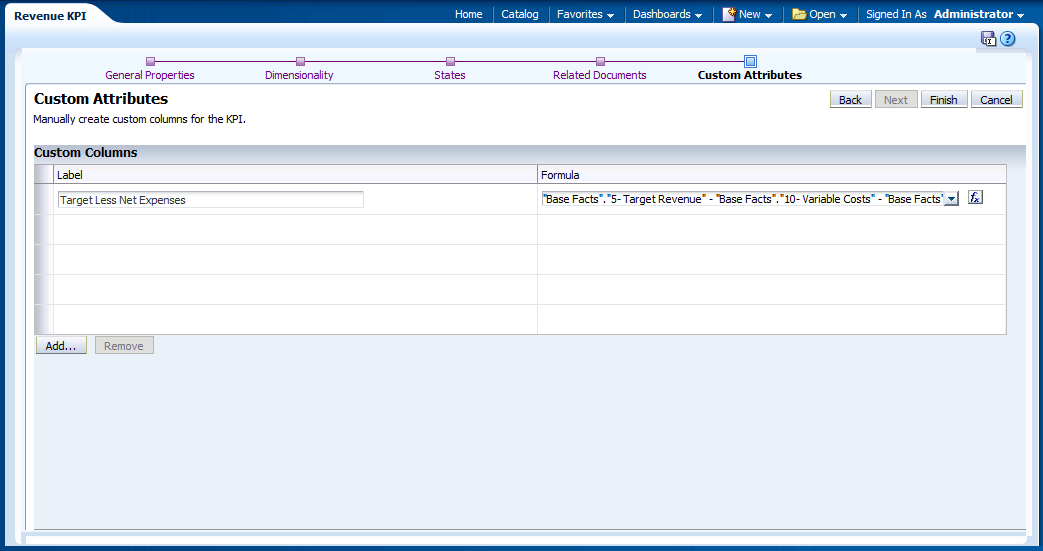Open the Administrator account dropdown
Screen dimensions: 1043x551
(x=978, y=14)
